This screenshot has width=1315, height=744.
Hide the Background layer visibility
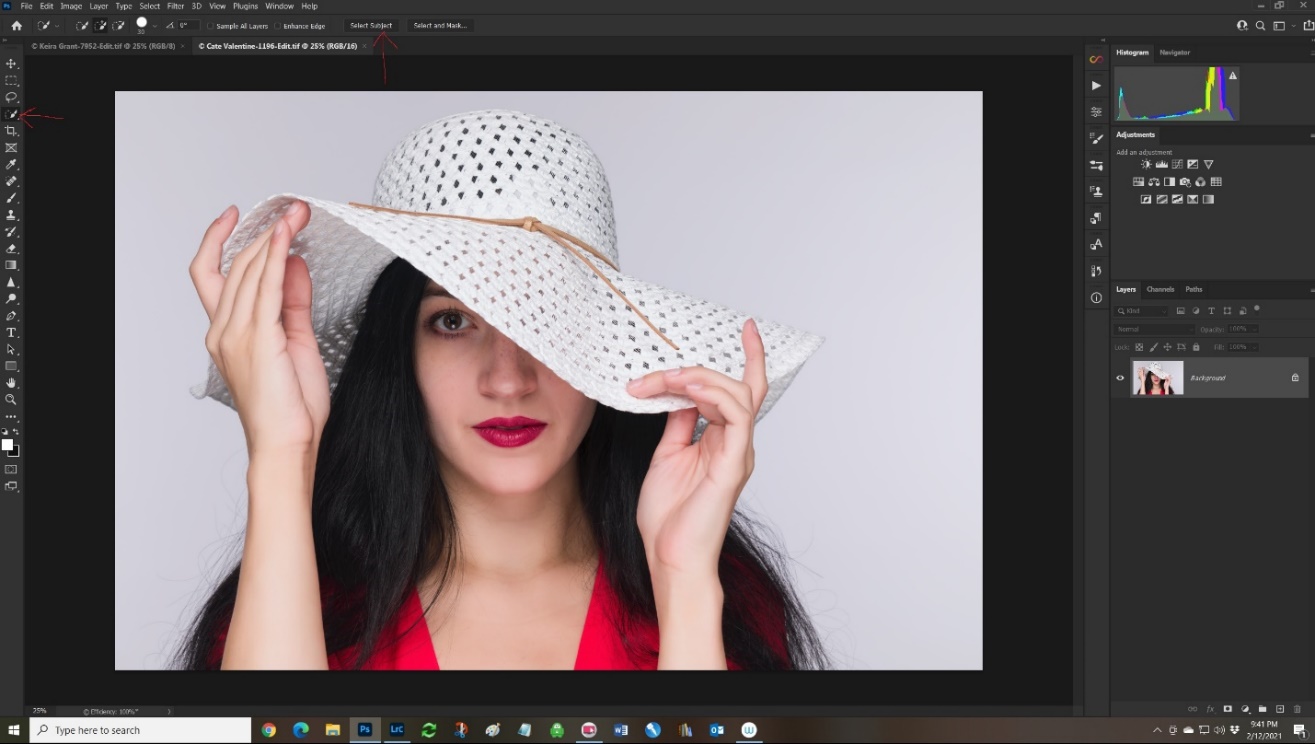point(1120,378)
